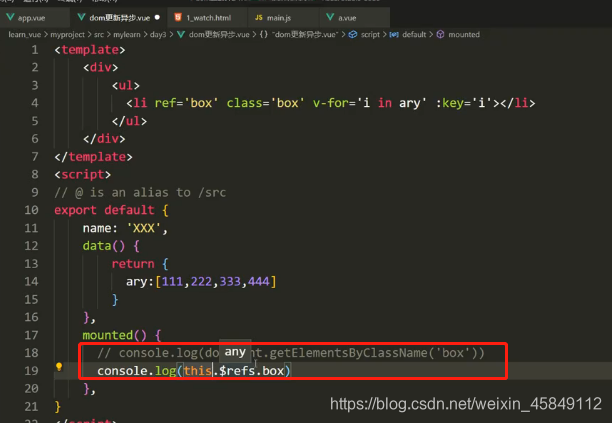Select myproject in the breadcrumb
Image resolution: width=612 pixels, height=423 pixels.
point(68,35)
